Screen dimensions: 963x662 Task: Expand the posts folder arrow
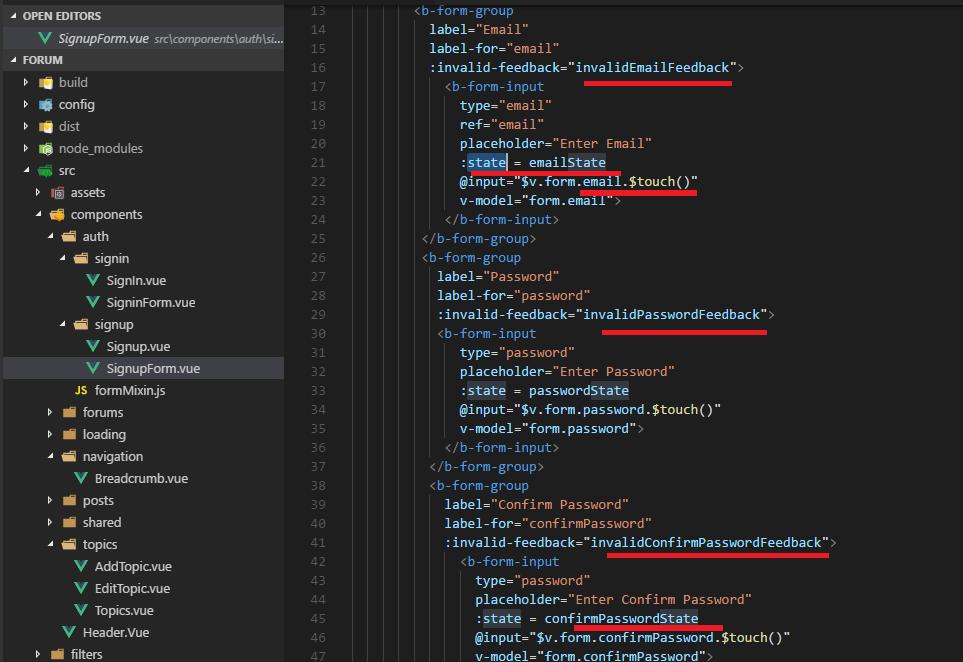tap(50, 500)
